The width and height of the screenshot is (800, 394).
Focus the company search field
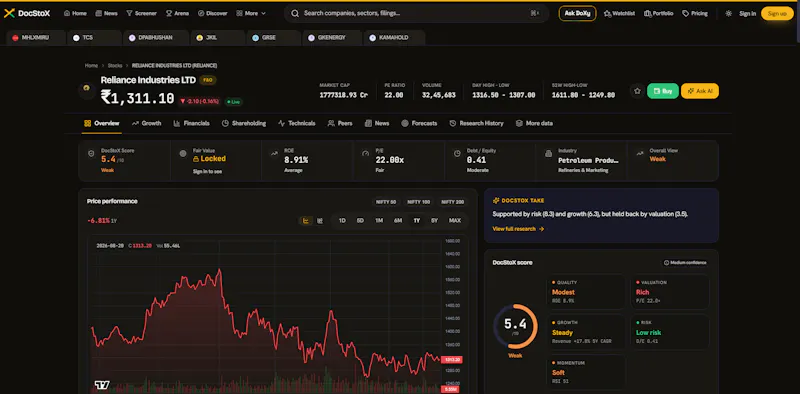click(x=416, y=14)
